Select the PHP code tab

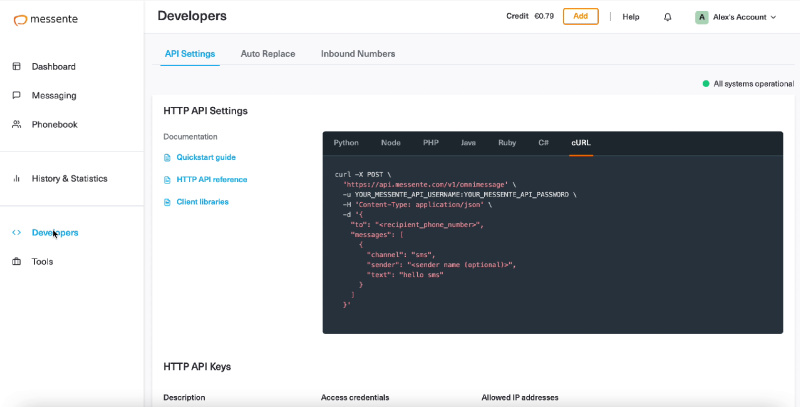431,143
